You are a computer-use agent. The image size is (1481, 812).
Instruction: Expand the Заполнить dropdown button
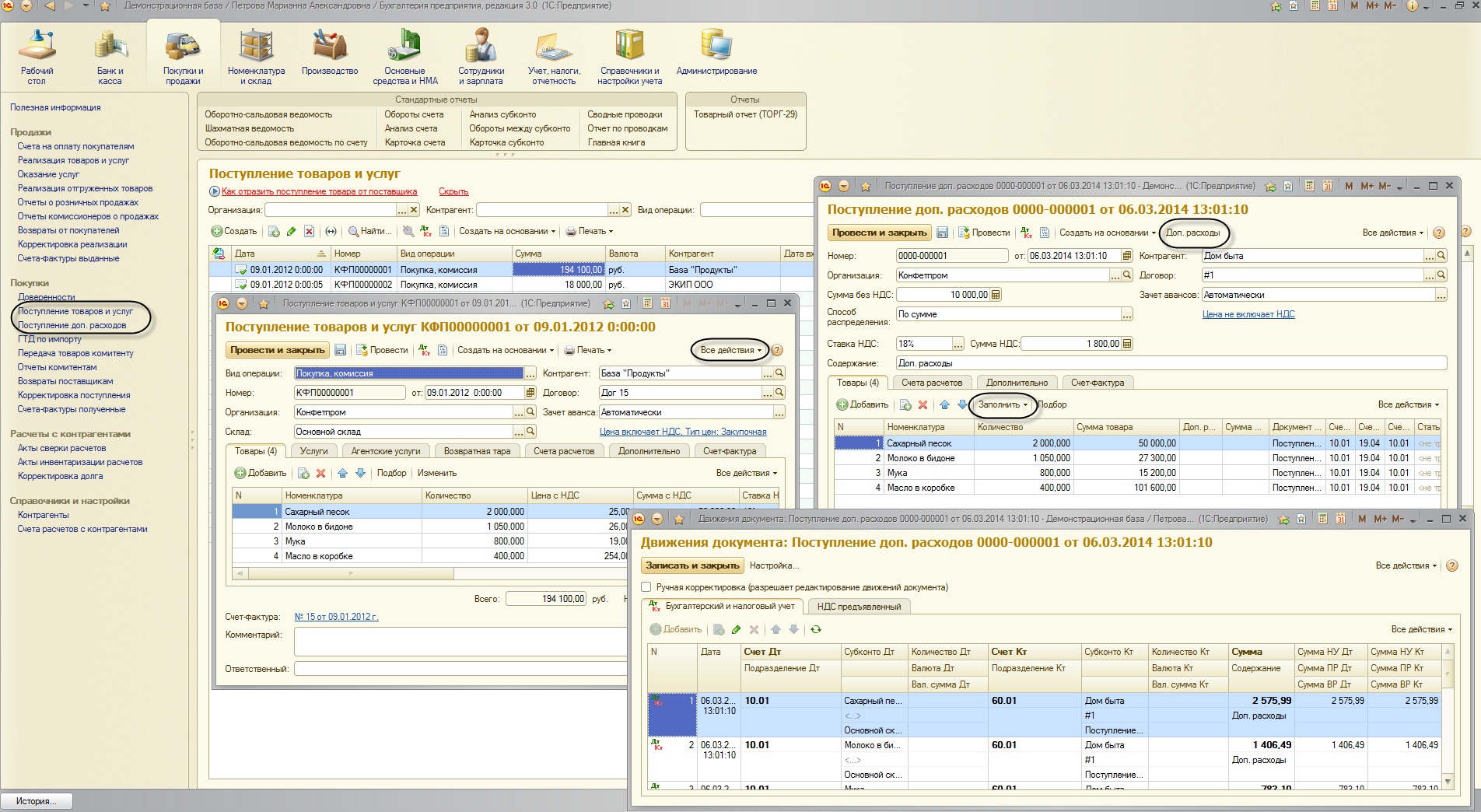(x=1003, y=404)
